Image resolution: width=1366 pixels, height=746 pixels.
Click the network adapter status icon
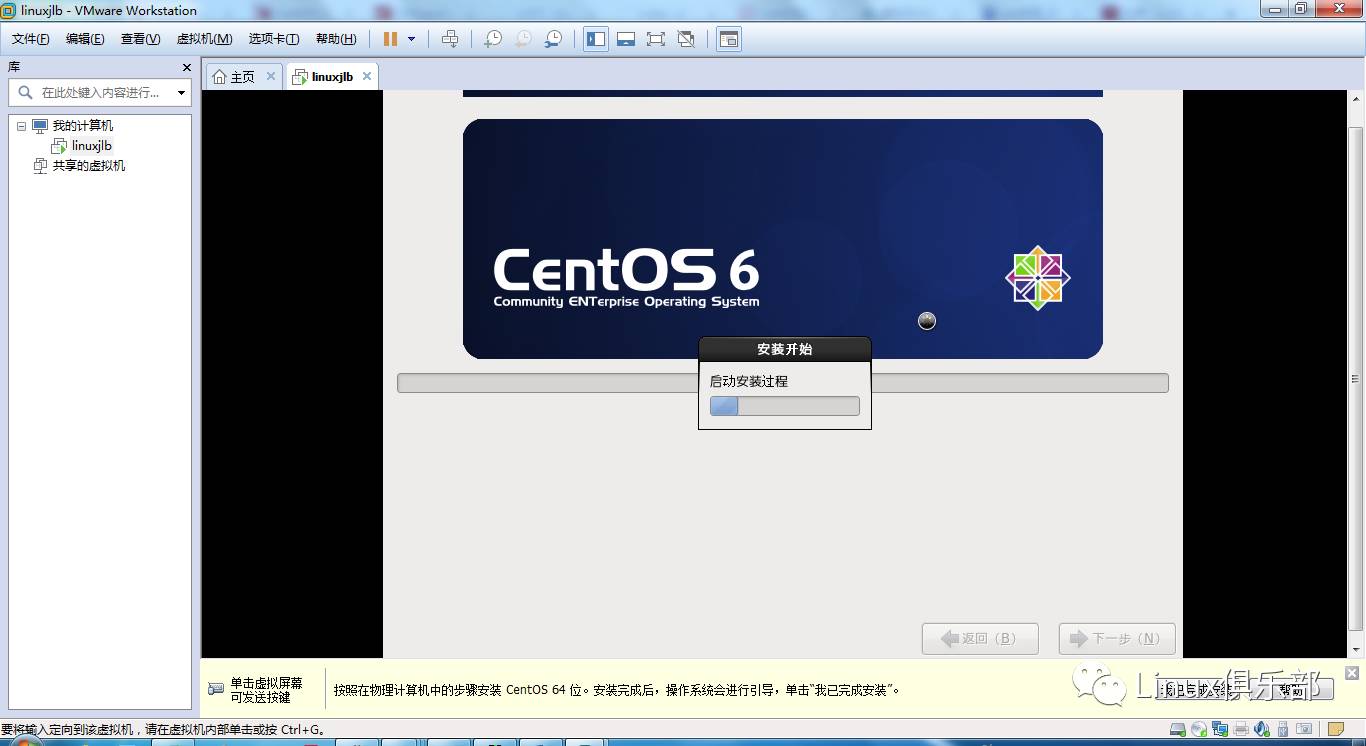[x=1220, y=729]
